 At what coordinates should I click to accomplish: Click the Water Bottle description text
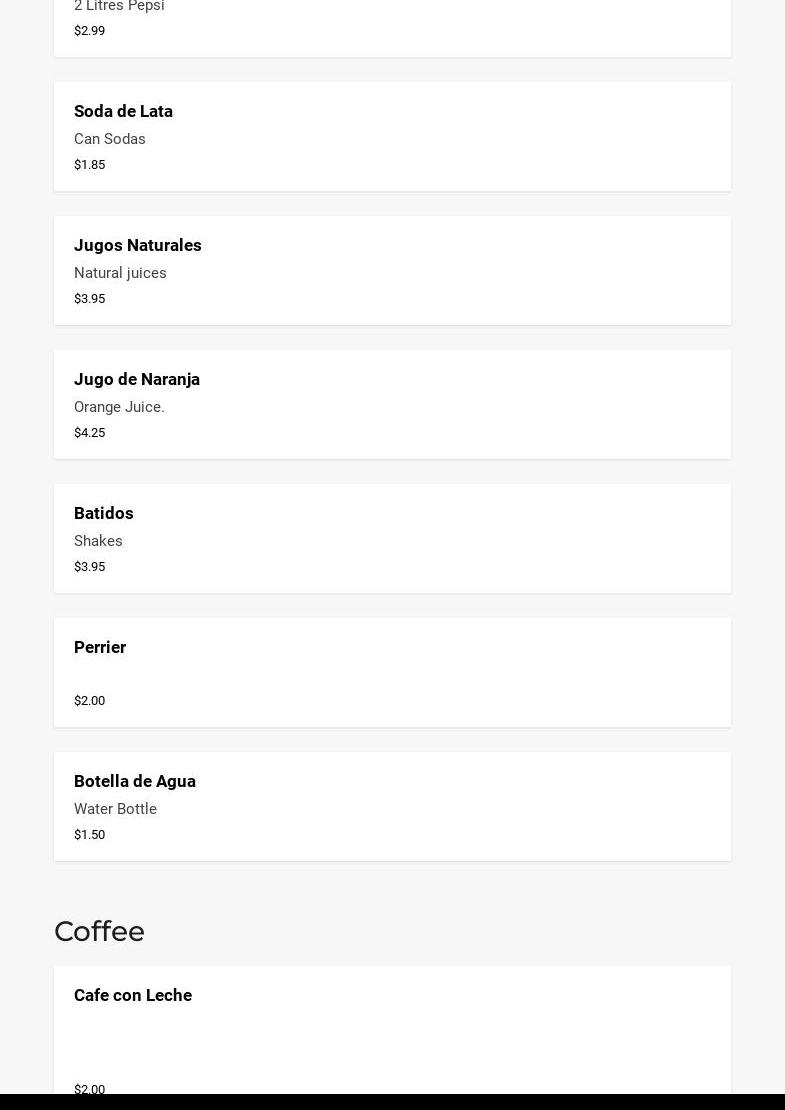click(115, 809)
